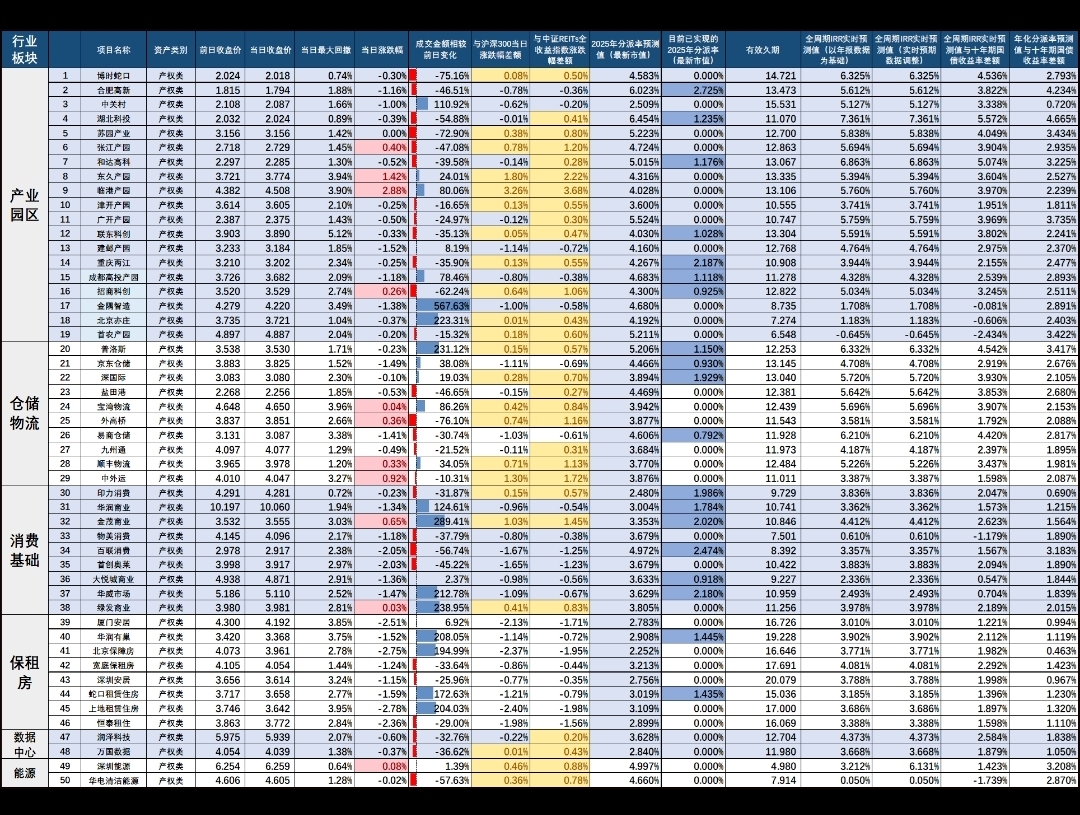Click the 6.454% distribution forecast cell
1080x815 pixels.
(625, 118)
